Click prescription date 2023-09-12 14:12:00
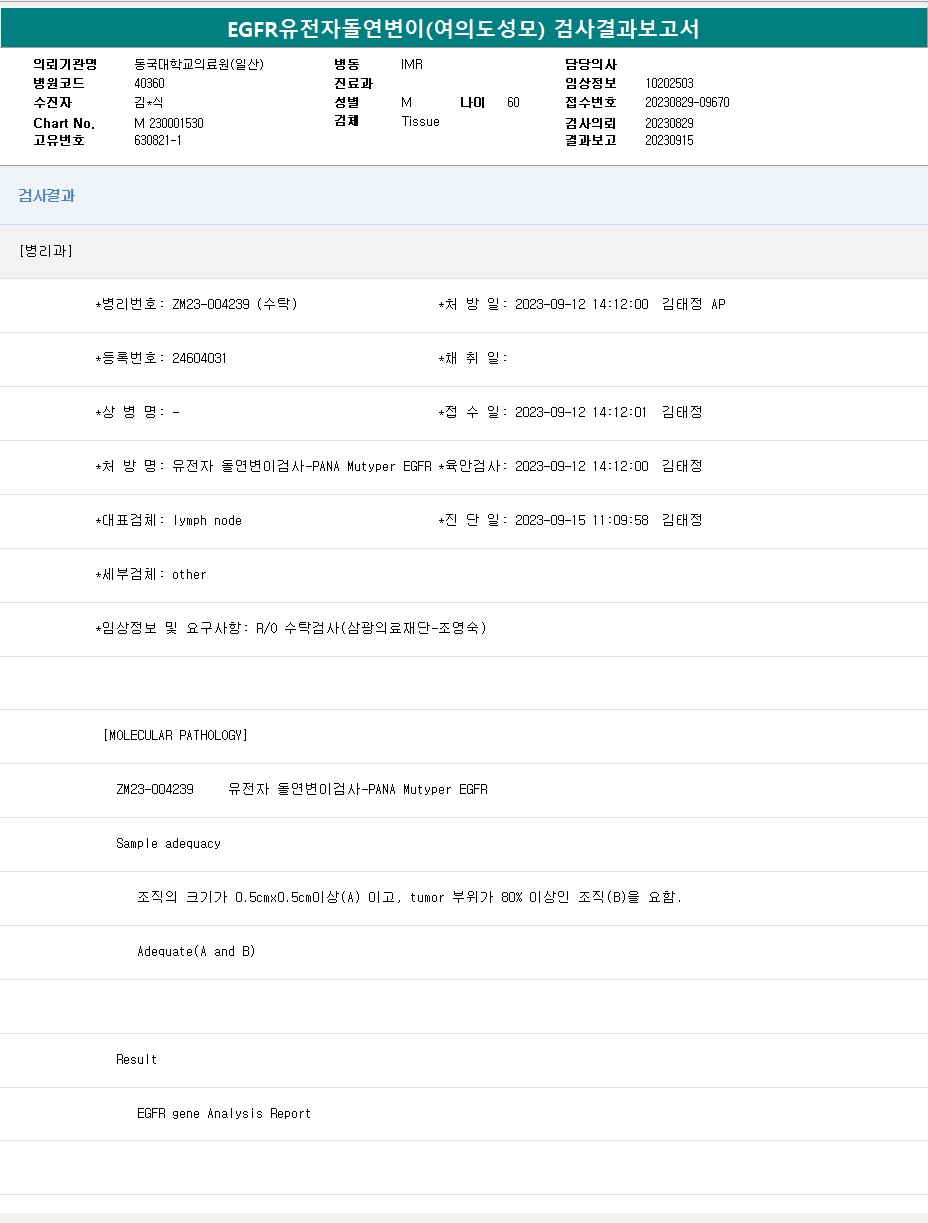 click(x=582, y=304)
